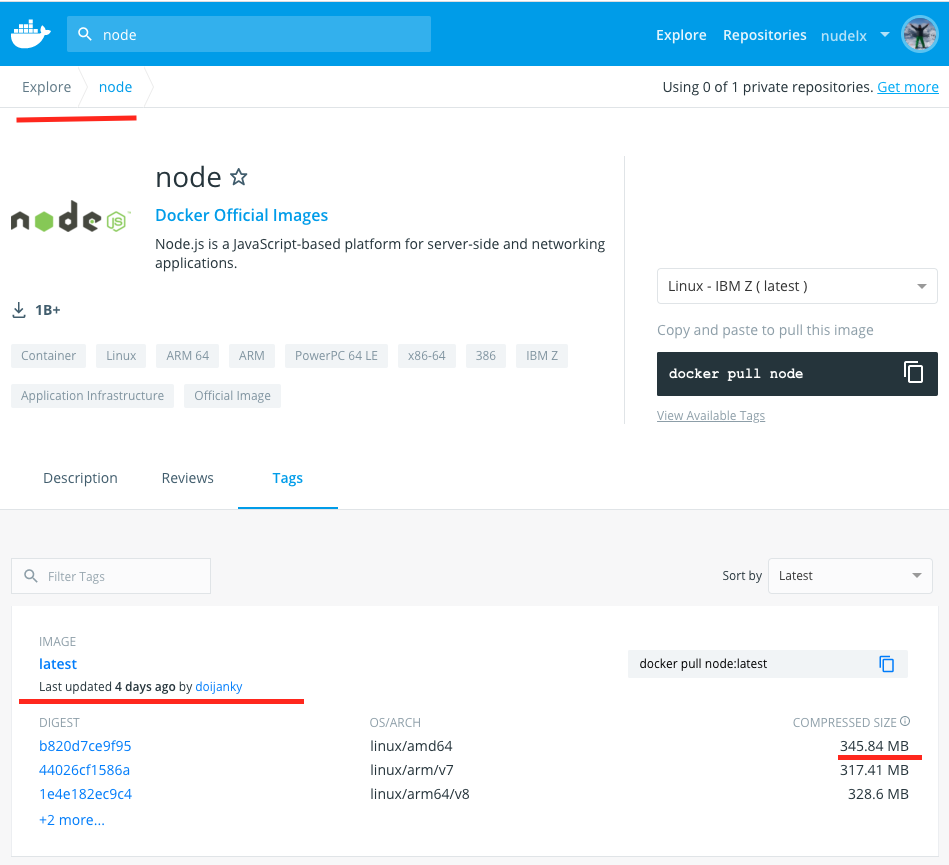Expand the +2 more digests
Image resolution: width=949 pixels, height=865 pixels.
(x=72, y=820)
